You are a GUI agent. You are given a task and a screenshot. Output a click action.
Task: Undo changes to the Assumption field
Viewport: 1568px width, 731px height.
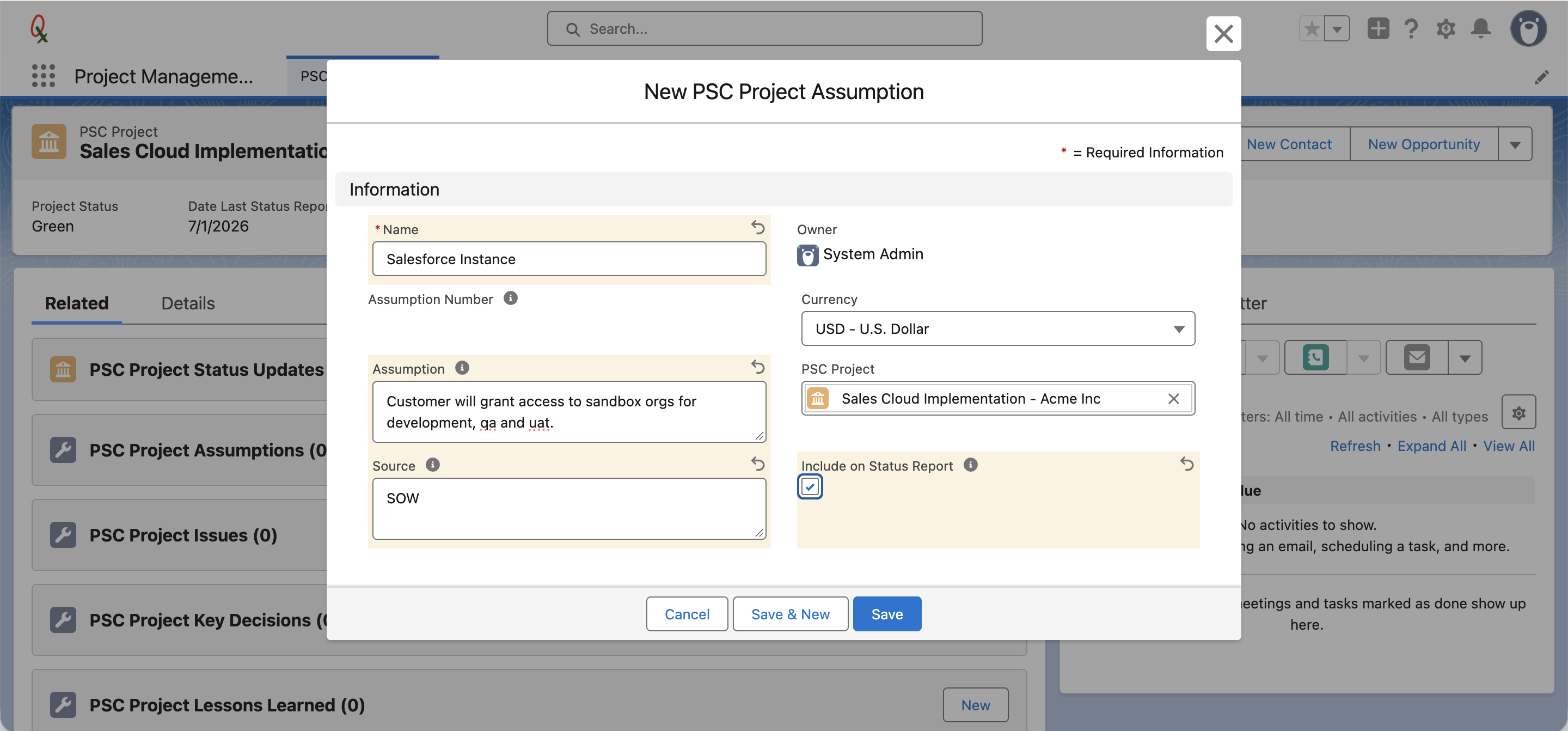758,367
